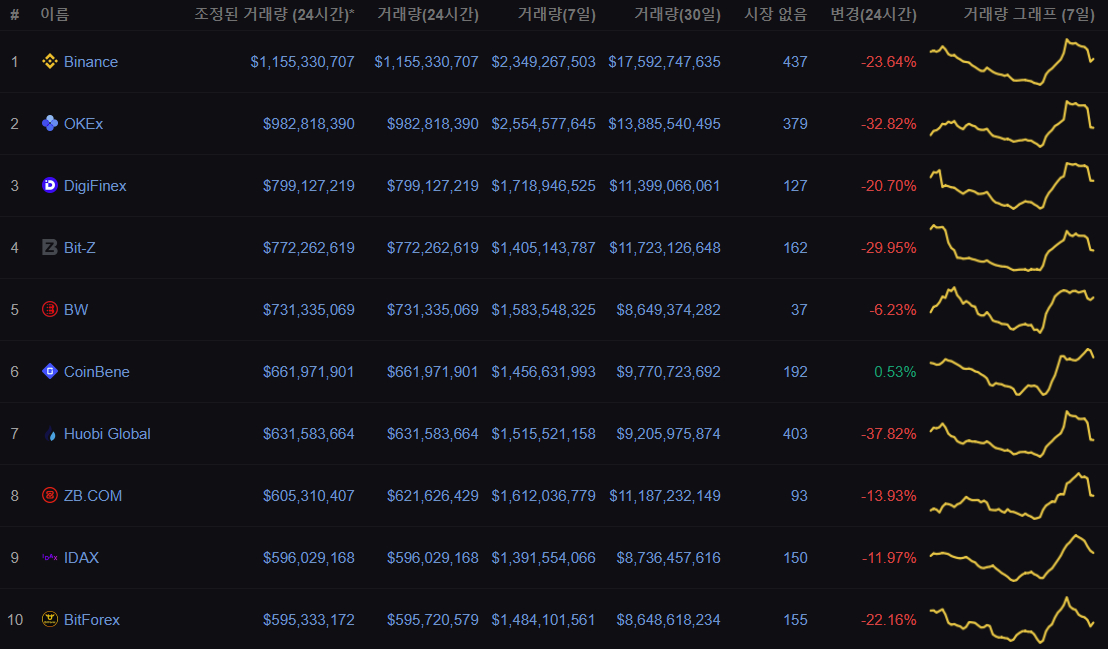
Task: Sort by 거래량(7일) column header
Action: [556, 14]
